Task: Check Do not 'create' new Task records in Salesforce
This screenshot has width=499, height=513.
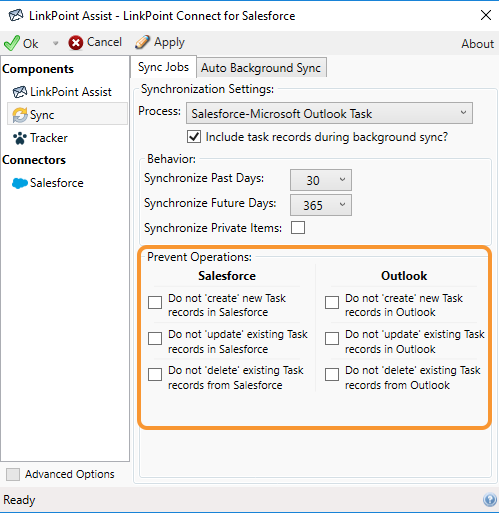Action: 155,302
